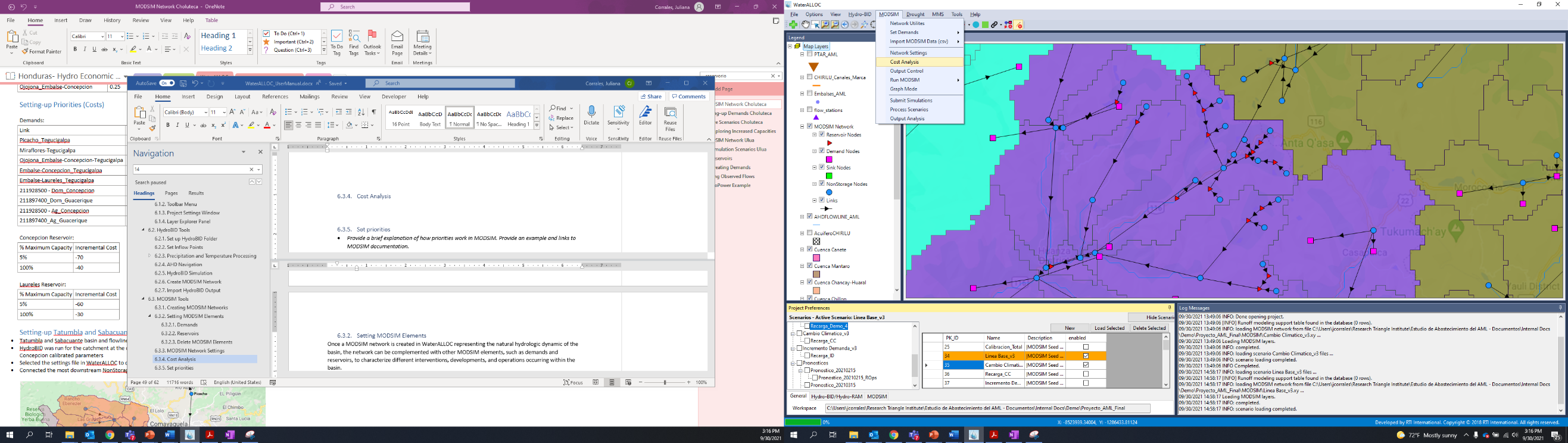Collapse the MODSIM Network legend tree node
The height and width of the screenshot is (443, 1568).
[802, 127]
